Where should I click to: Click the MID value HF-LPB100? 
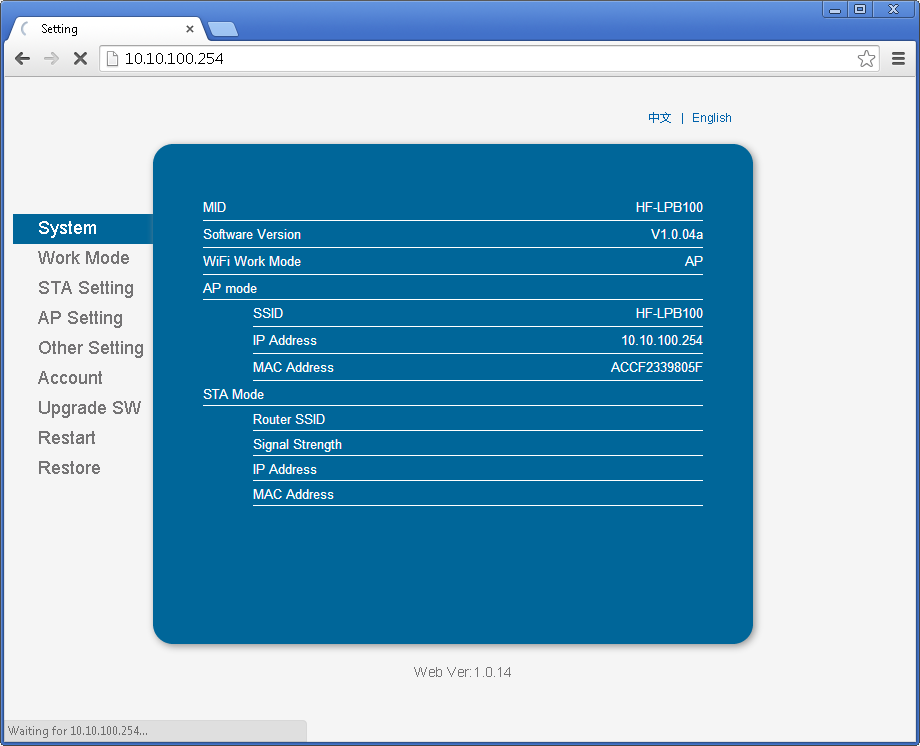pyautogui.click(x=669, y=207)
